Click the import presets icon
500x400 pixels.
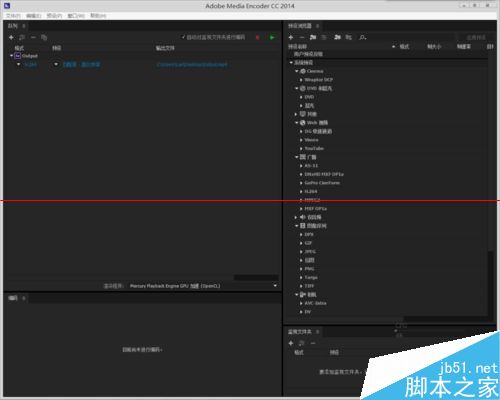tap(337, 37)
